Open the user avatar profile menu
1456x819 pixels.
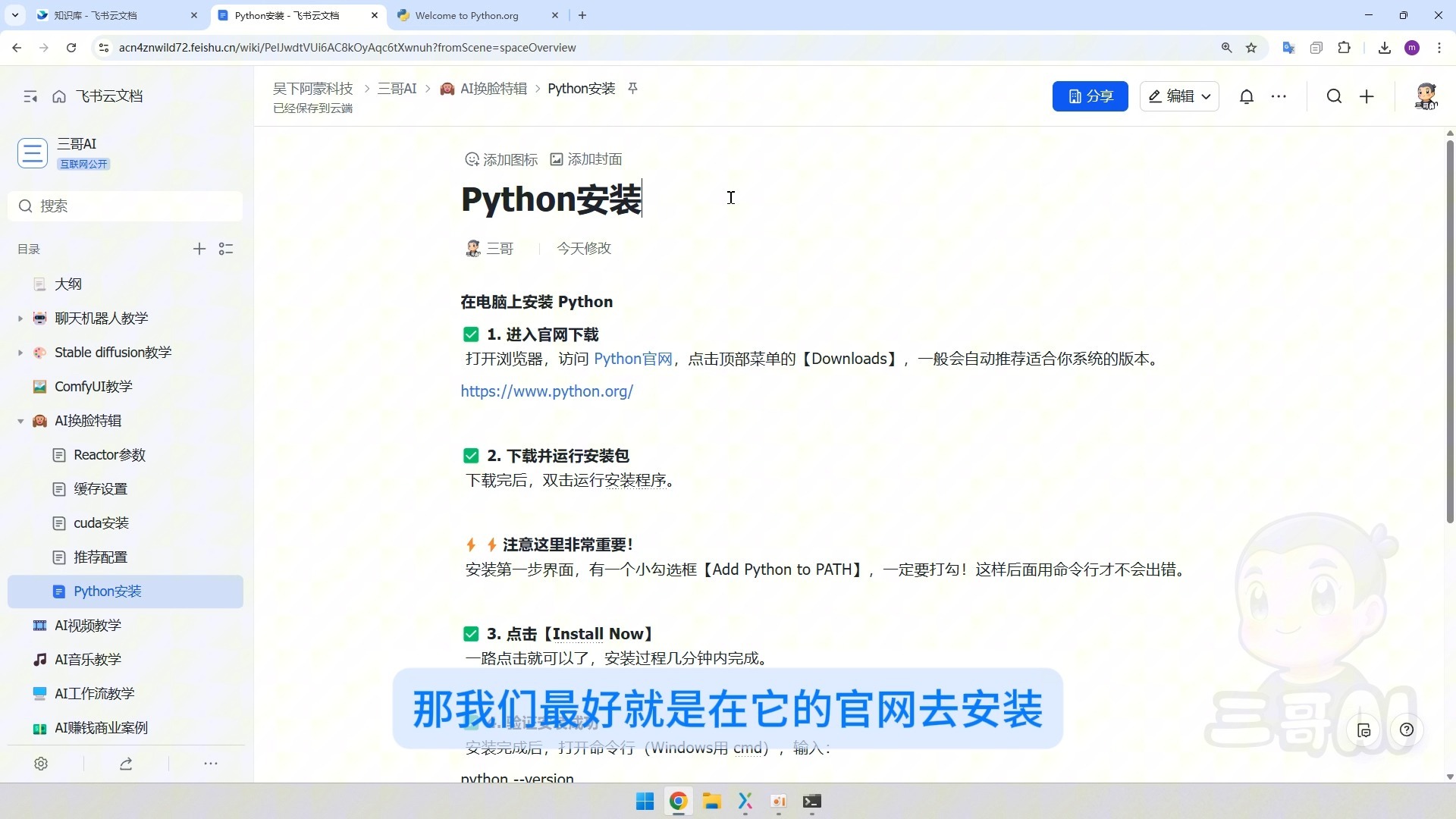1426,96
